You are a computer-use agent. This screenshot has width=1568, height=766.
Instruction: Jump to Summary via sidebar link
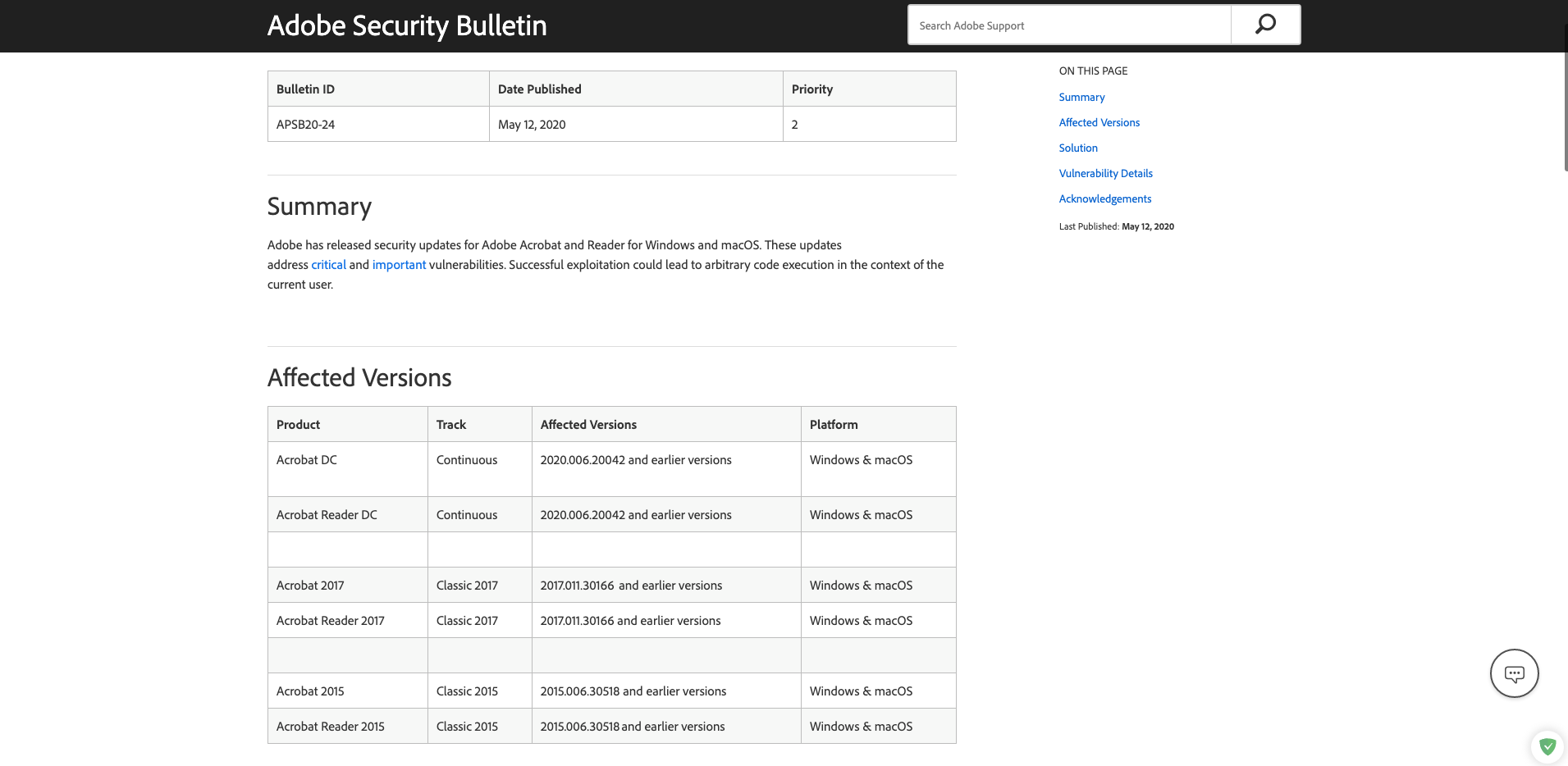pyautogui.click(x=1081, y=97)
